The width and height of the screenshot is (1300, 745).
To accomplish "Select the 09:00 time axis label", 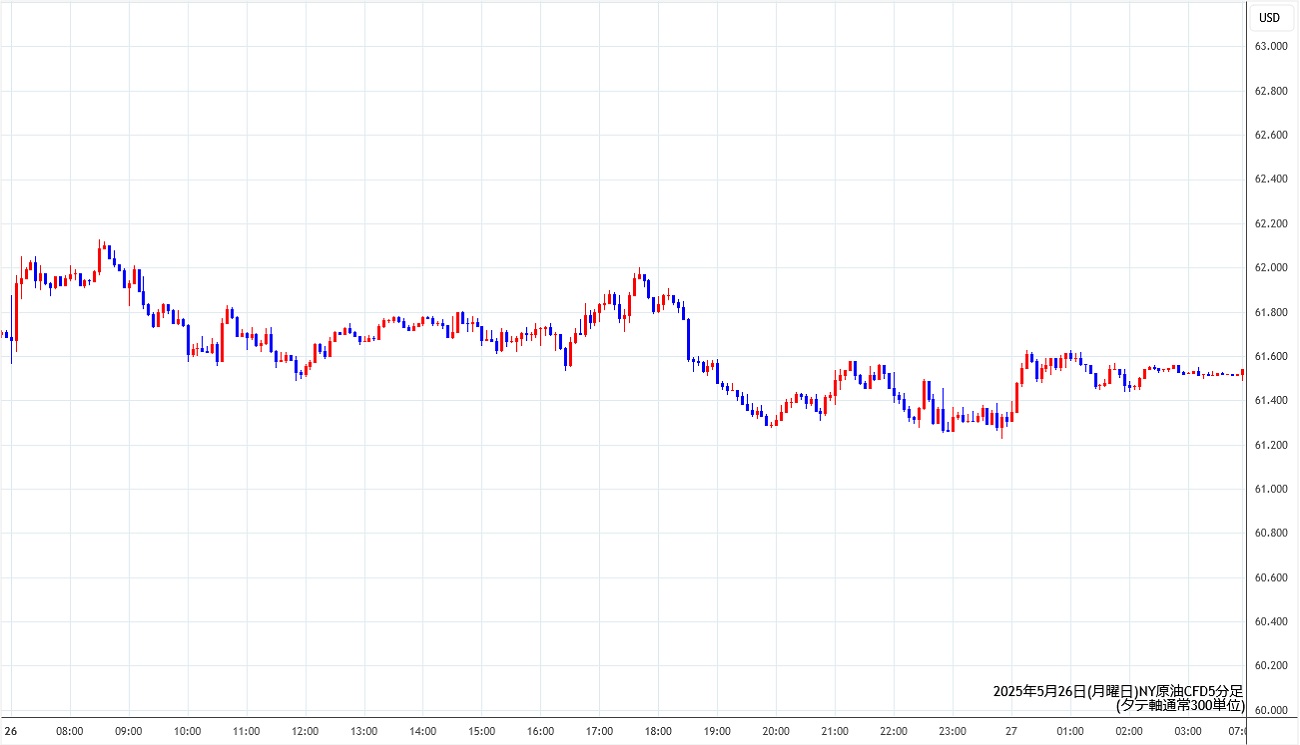I will tap(129, 731).
